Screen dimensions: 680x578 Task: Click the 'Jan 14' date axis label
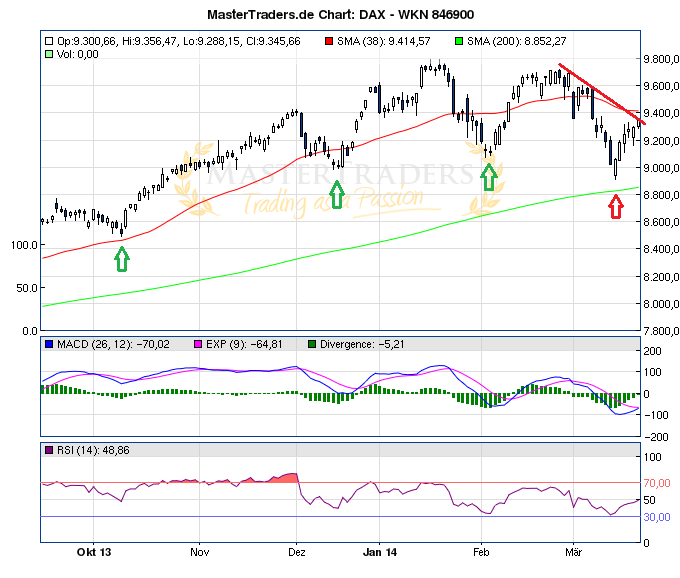coord(379,552)
